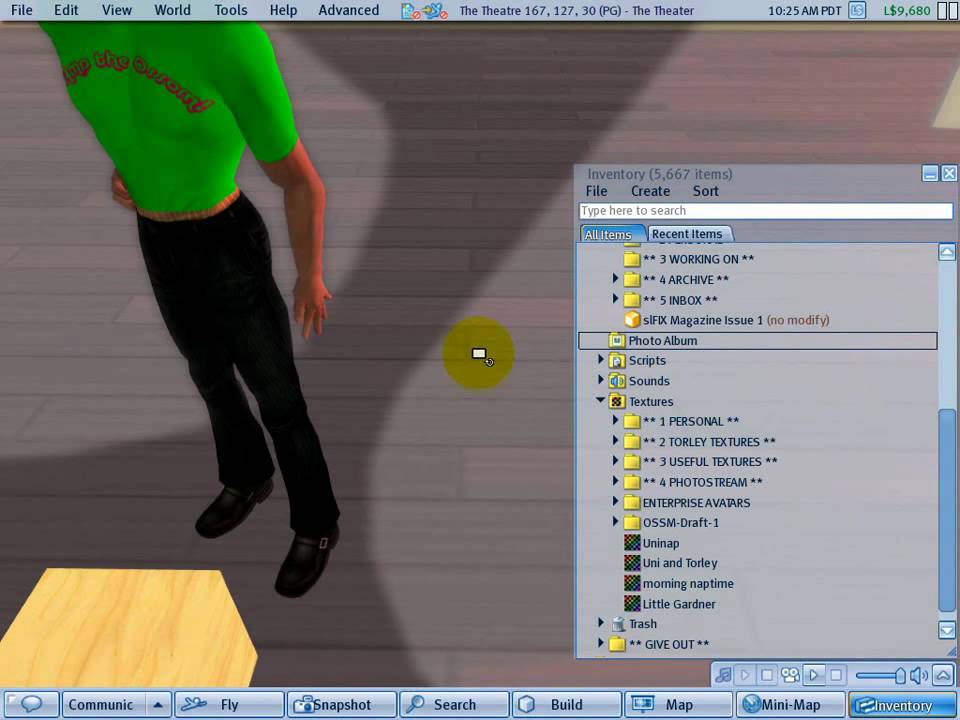Open the Edit menu
Screen dimensions: 960x720
66,10
